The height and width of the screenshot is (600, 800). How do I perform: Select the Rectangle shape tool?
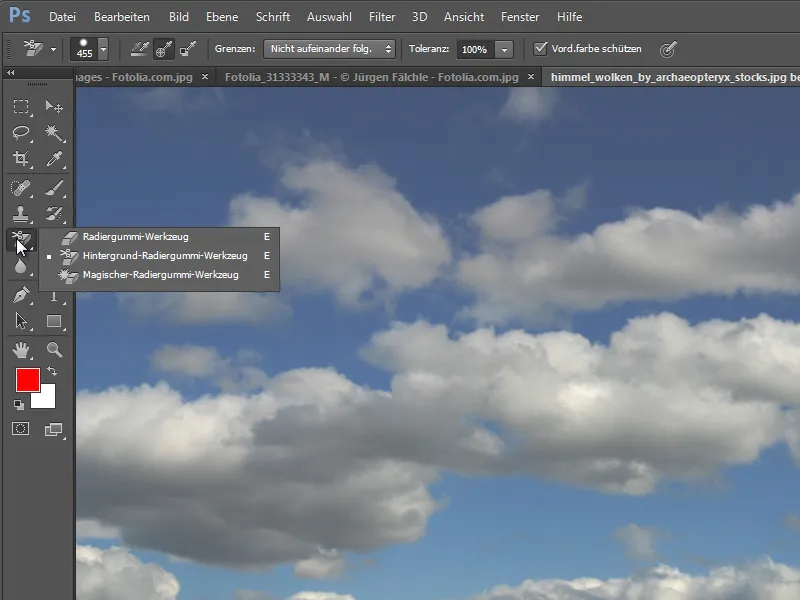coord(54,321)
